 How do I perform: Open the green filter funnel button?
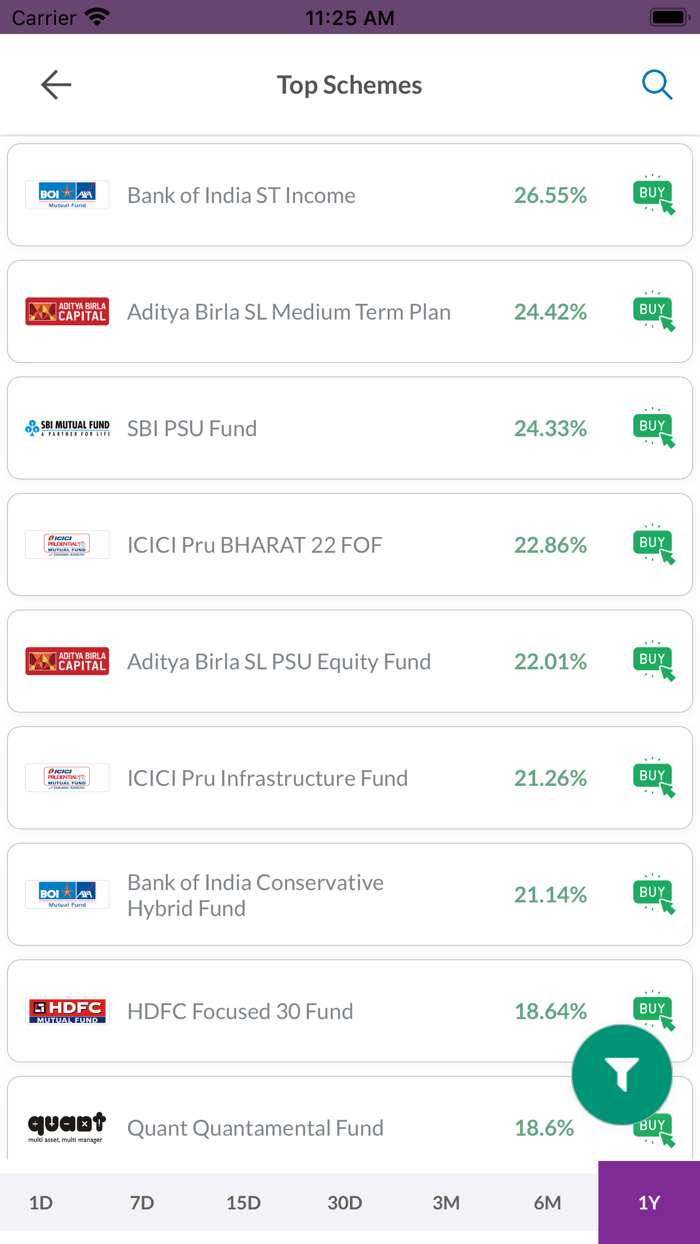(621, 1075)
